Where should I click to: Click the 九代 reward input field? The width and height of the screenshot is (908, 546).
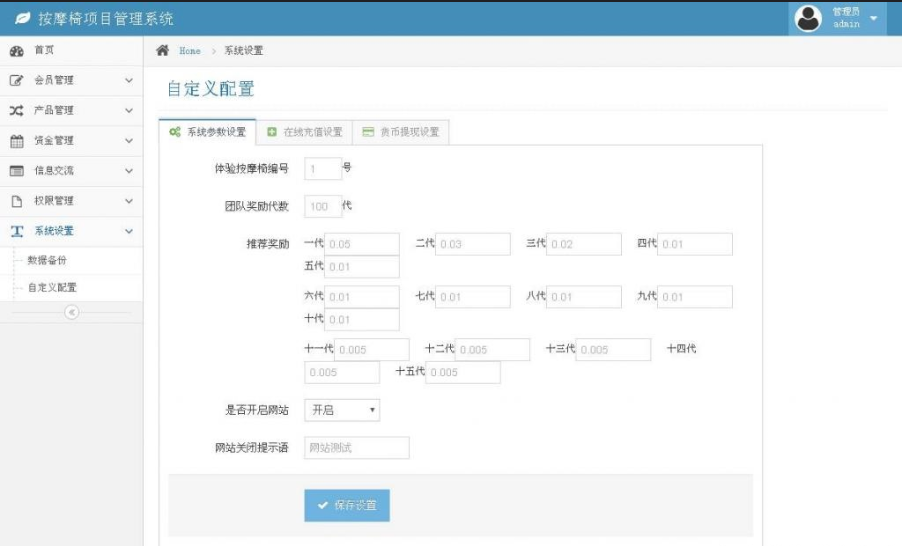[x=695, y=296]
